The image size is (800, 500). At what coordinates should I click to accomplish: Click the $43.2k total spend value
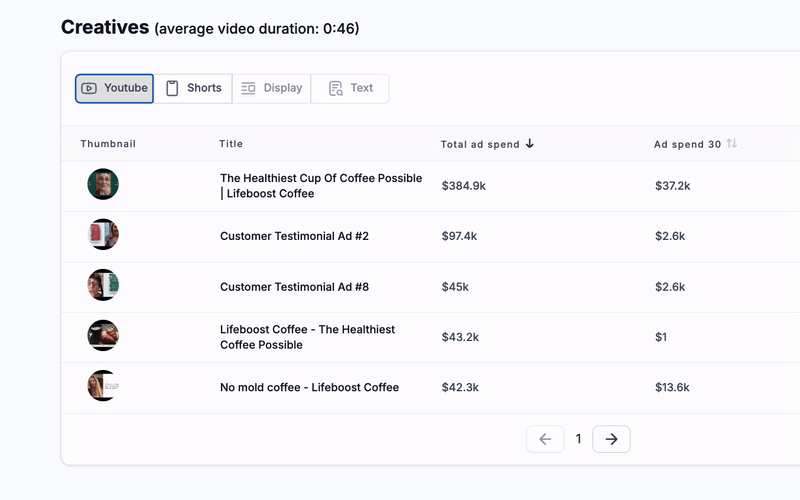pos(460,337)
